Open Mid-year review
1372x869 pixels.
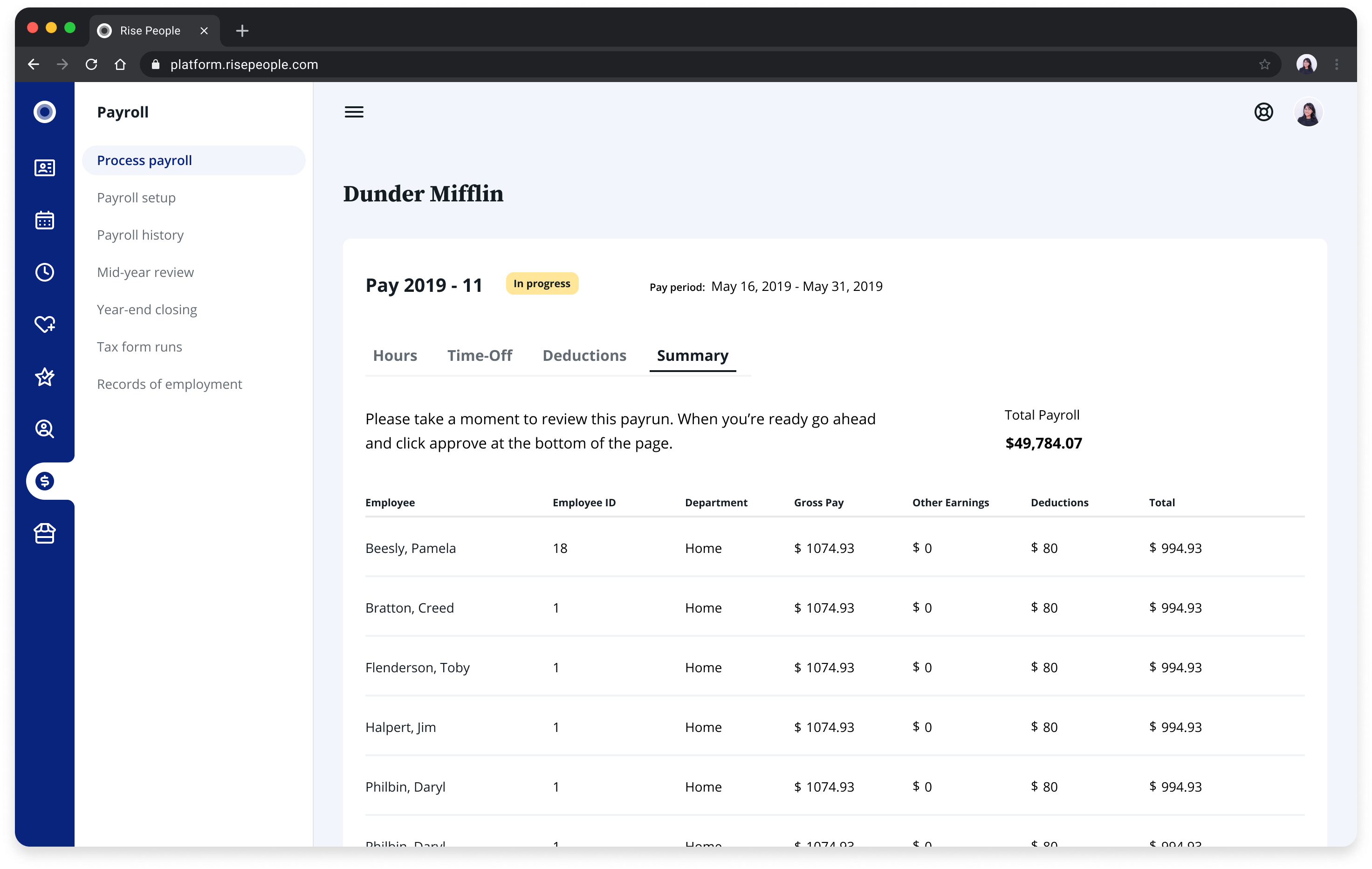click(x=145, y=272)
